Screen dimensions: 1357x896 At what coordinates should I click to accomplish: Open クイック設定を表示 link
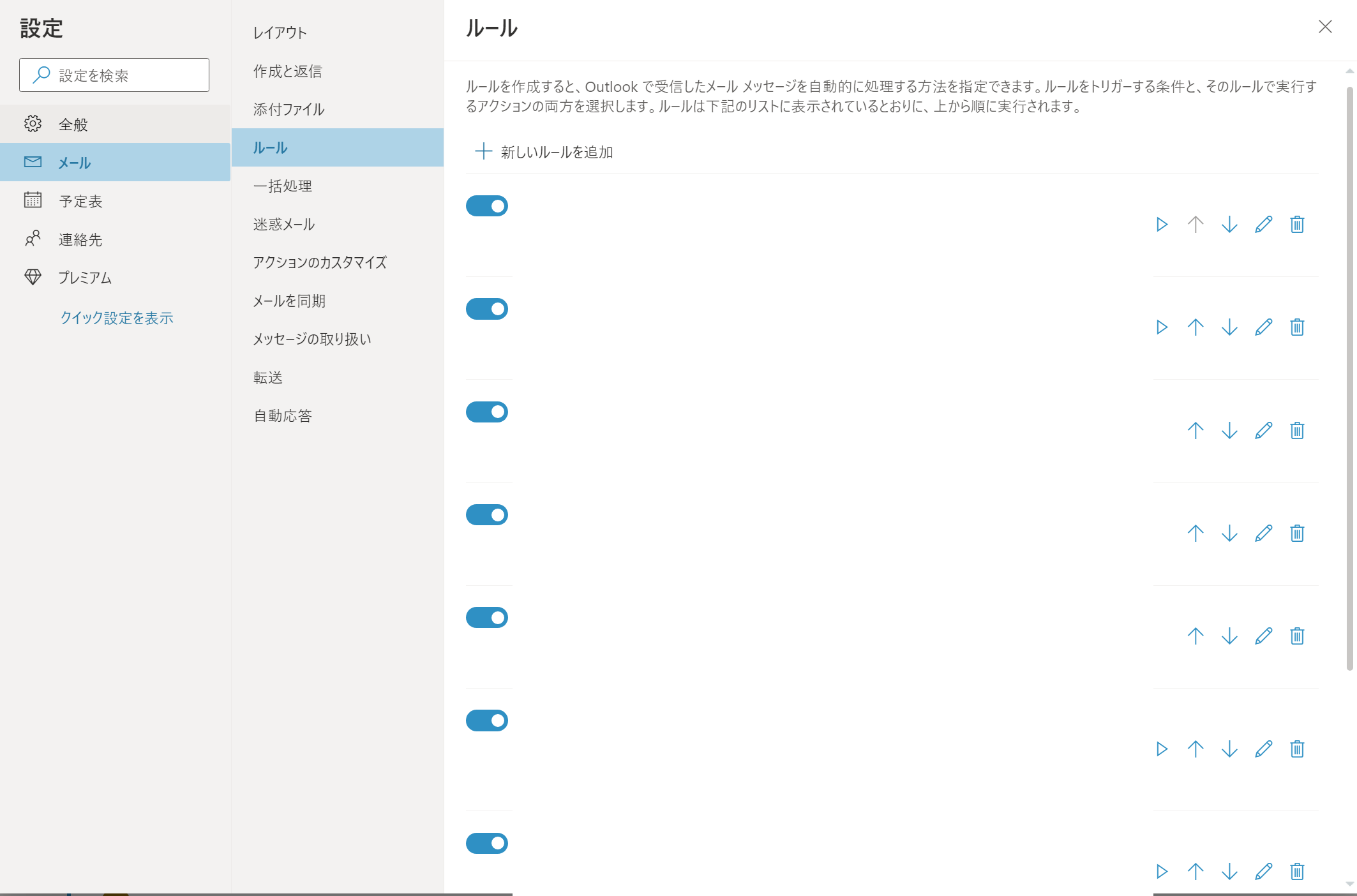tap(117, 318)
